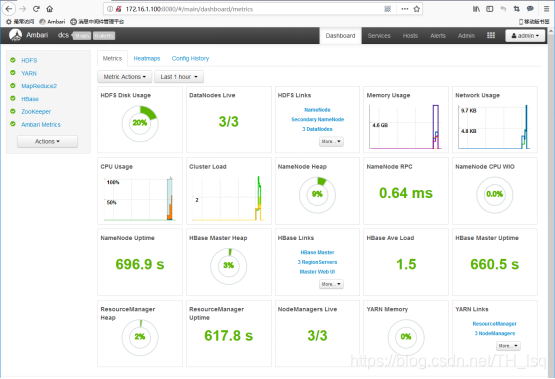This screenshot has width=555, height=379.
Task: Open the page actions three-dot menu
Action: coord(405,9)
